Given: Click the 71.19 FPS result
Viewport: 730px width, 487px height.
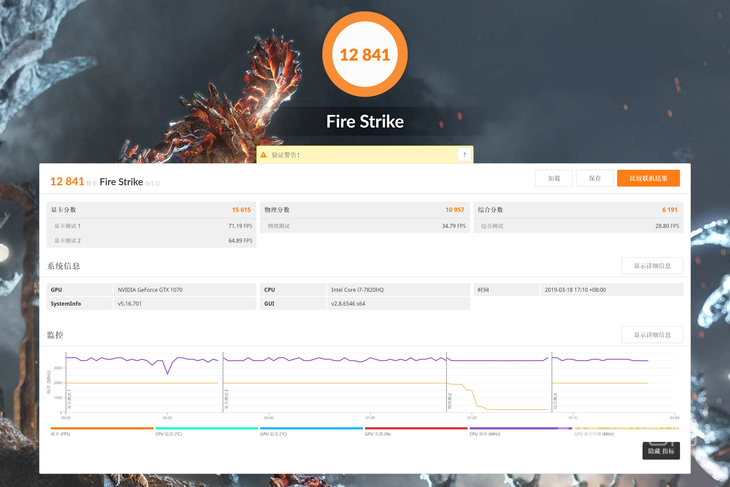Looking at the screenshot, I should click(240, 226).
